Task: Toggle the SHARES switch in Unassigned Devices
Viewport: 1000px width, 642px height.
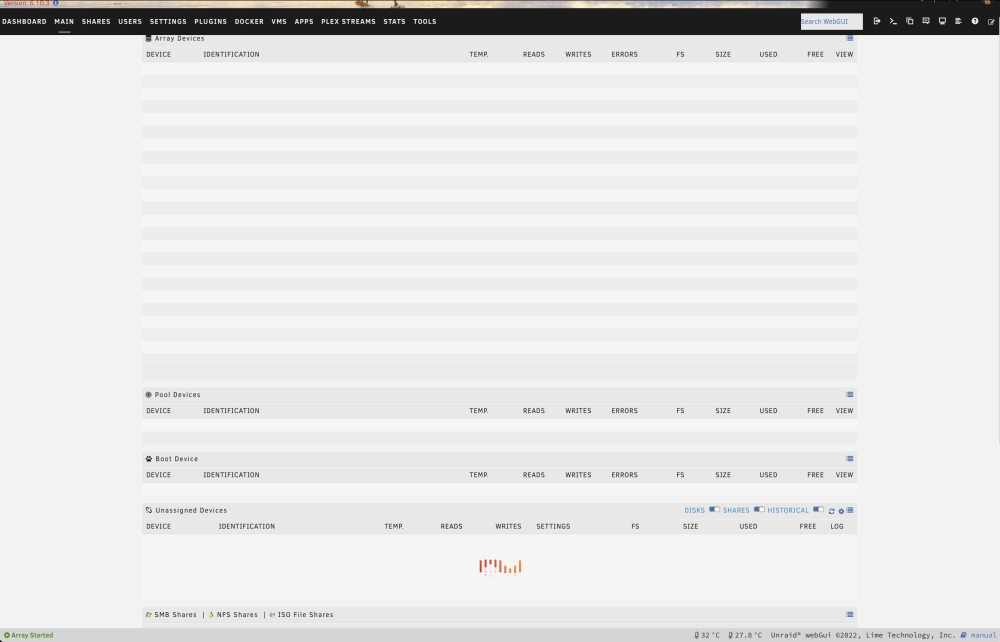Action: click(x=759, y=509)
